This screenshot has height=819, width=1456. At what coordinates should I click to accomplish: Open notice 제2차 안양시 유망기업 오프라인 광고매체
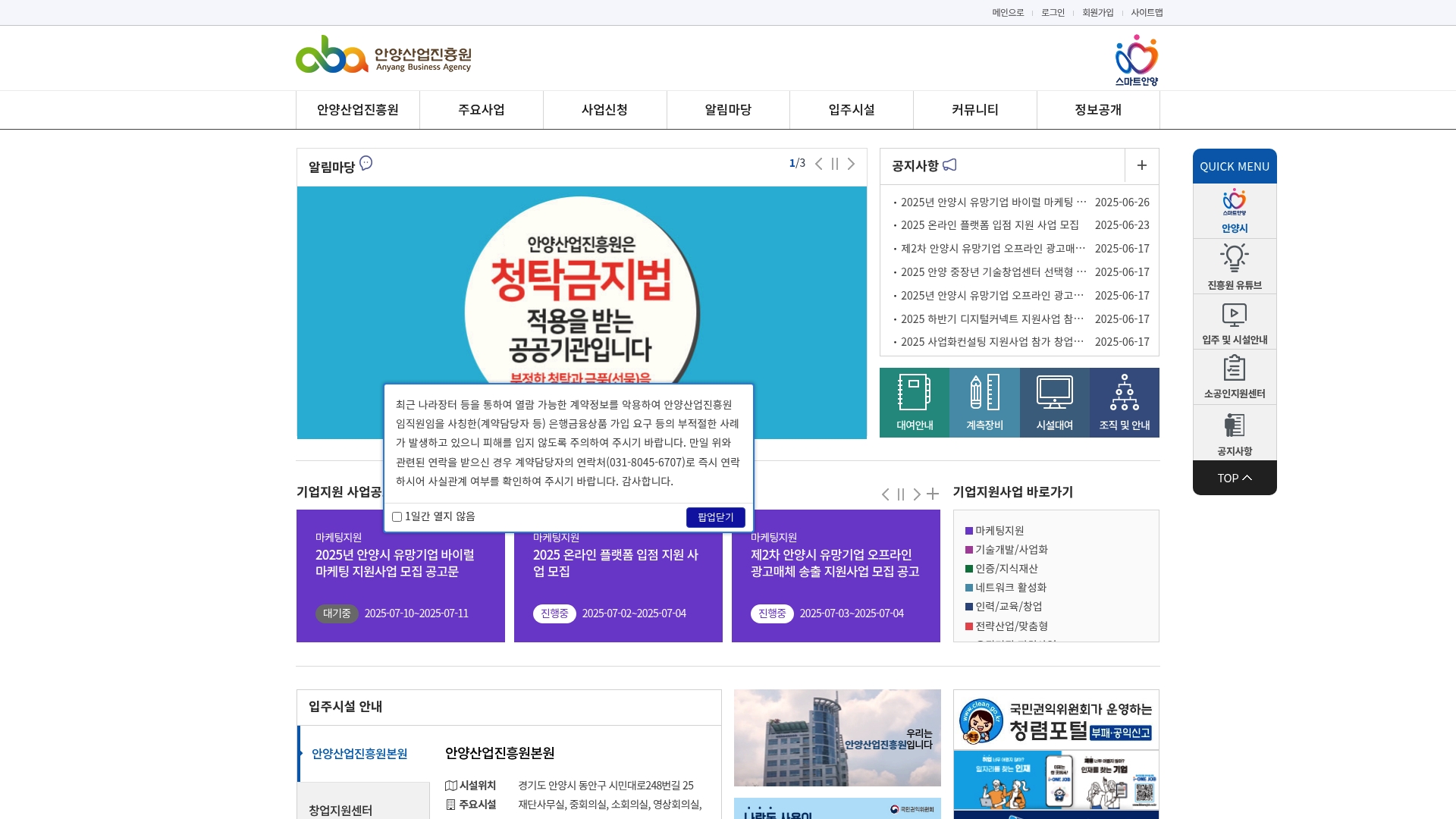(x=993, y=249)
